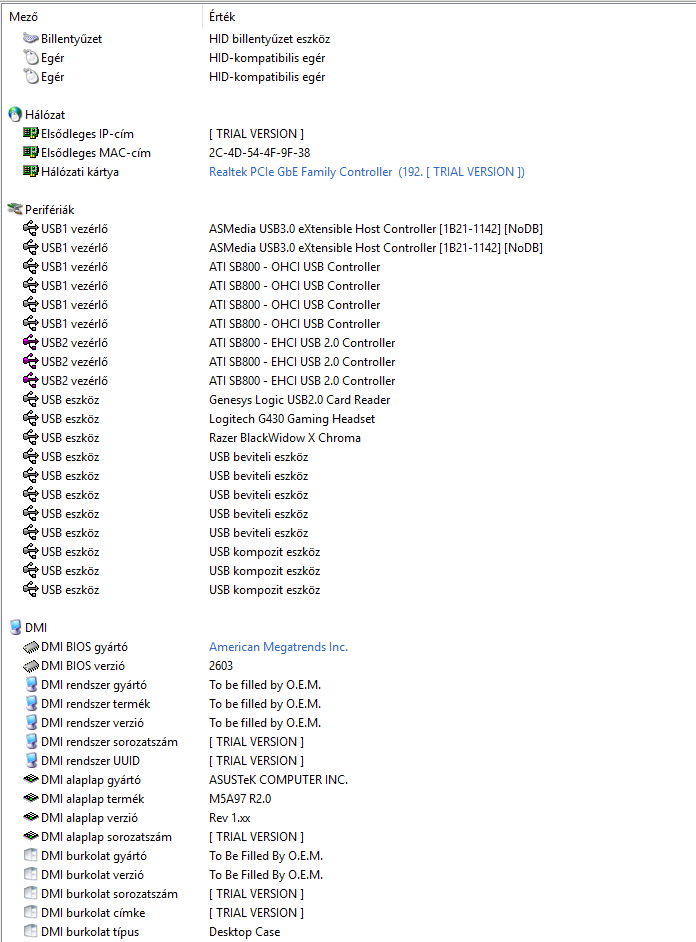The width and height of the screenshot is (696, 942).
Task: Select the DMI burkolat címke label
Action: point(93,913)
